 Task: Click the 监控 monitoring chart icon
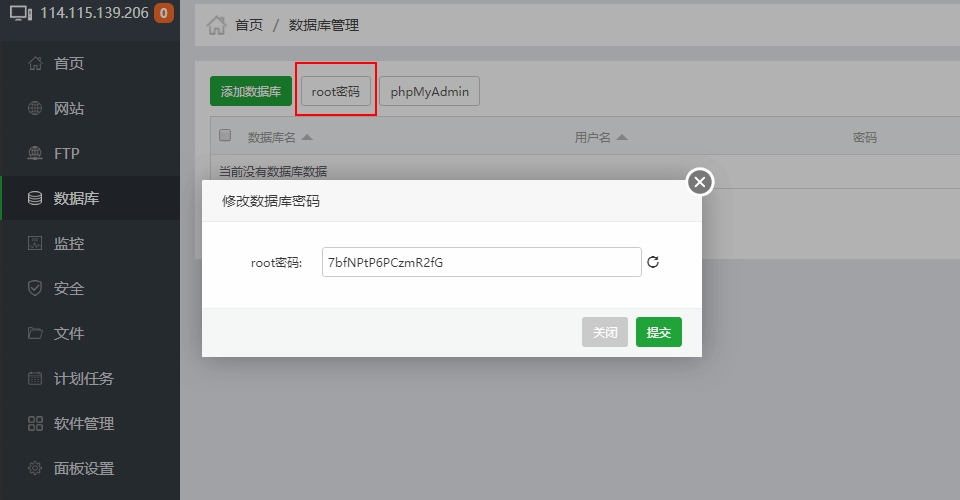point(36,243)
